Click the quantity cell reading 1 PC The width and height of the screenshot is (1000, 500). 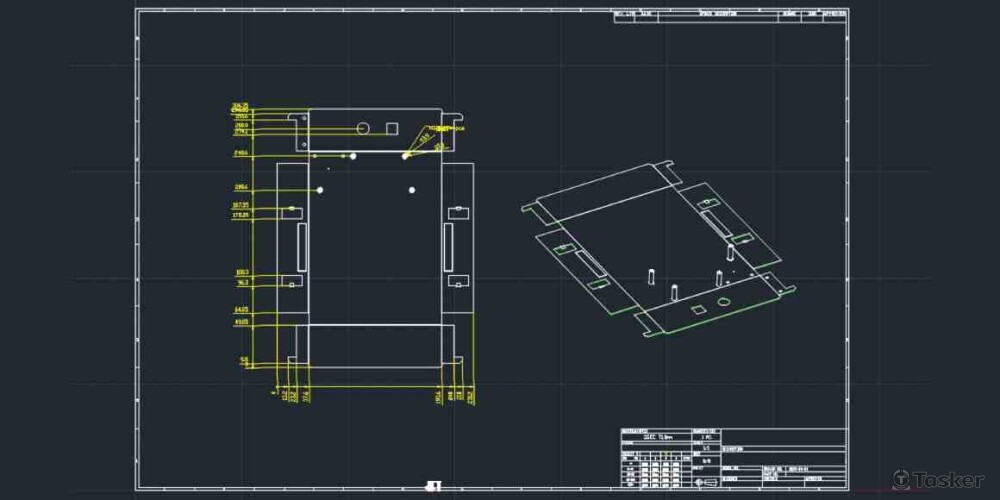coord(706,438)
